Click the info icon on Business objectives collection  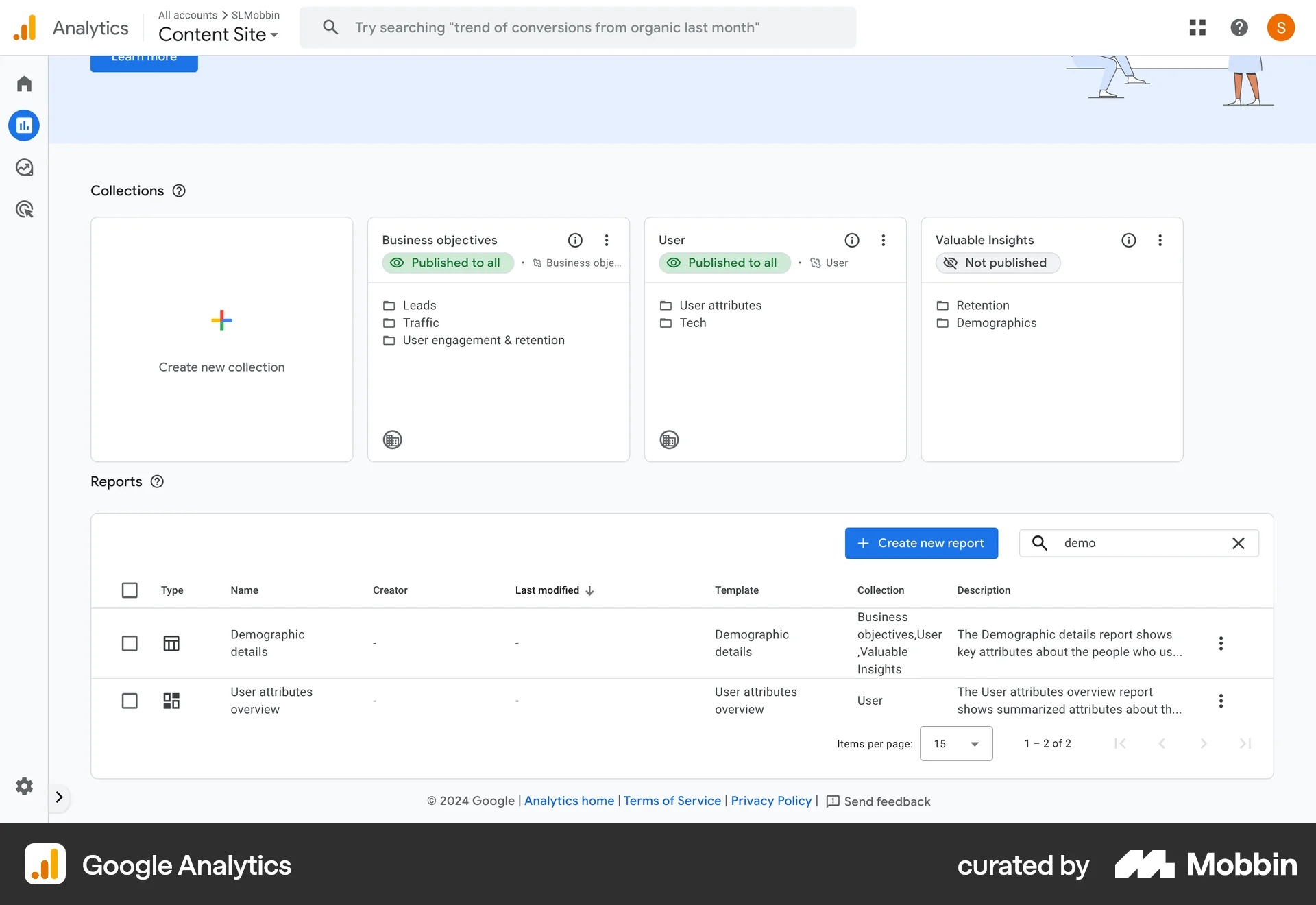575,240
